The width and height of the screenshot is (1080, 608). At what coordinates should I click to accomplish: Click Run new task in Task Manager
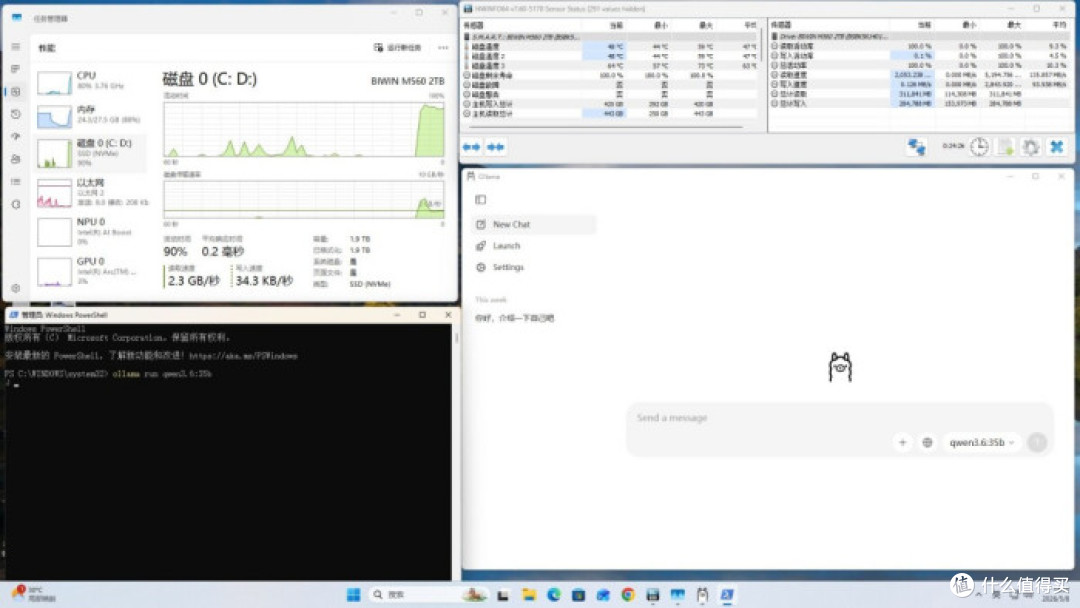click(x=397, y=48)
